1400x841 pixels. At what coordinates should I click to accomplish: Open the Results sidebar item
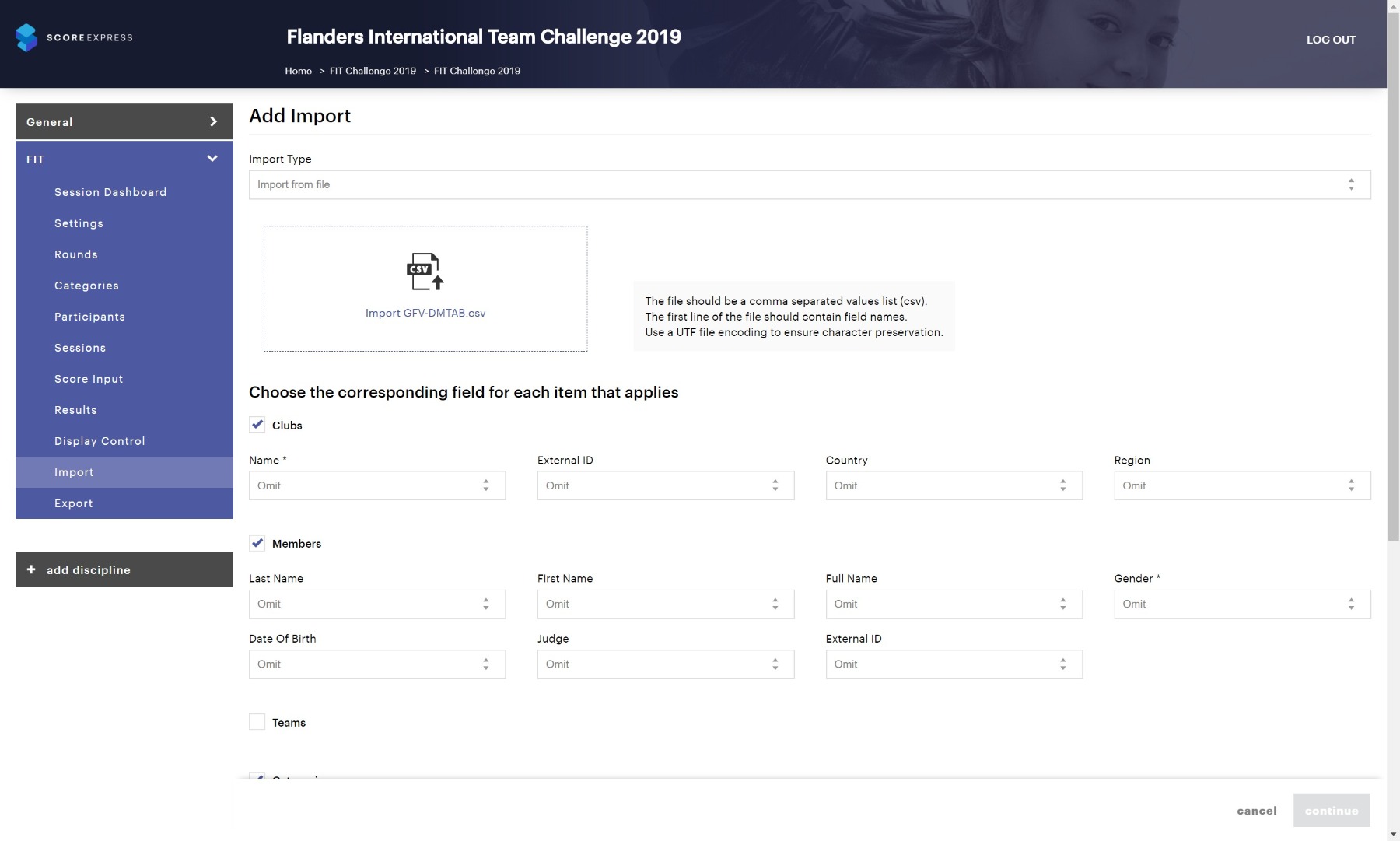point(124,410)
